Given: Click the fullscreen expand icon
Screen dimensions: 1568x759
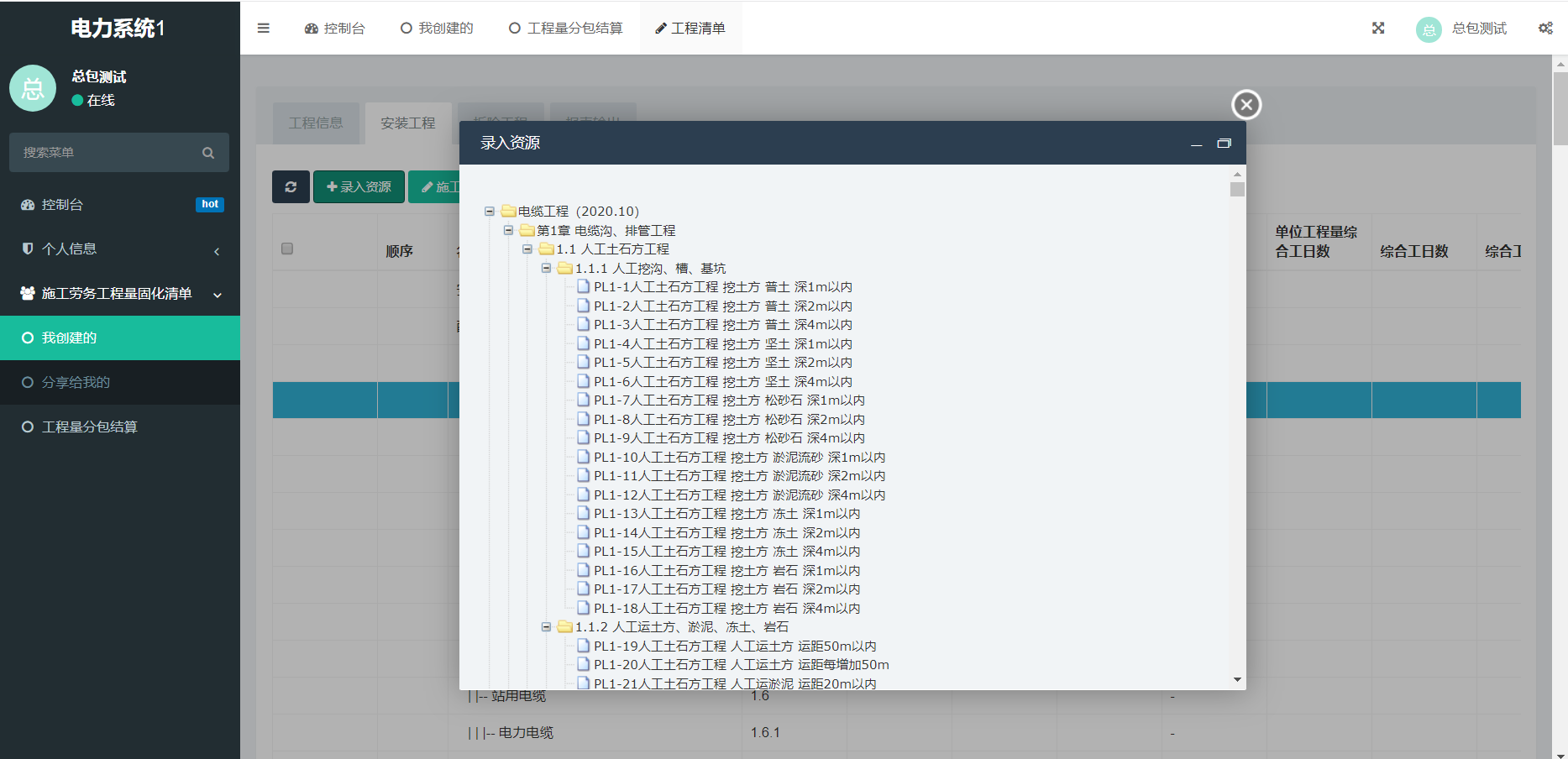Looking at the screenshot, I should pyautogui.click(x=1378, y=28).
